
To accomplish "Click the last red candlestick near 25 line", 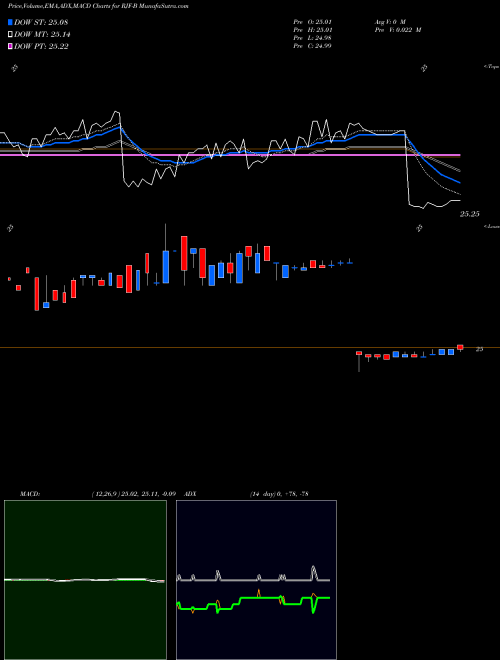I will [460, 348].
